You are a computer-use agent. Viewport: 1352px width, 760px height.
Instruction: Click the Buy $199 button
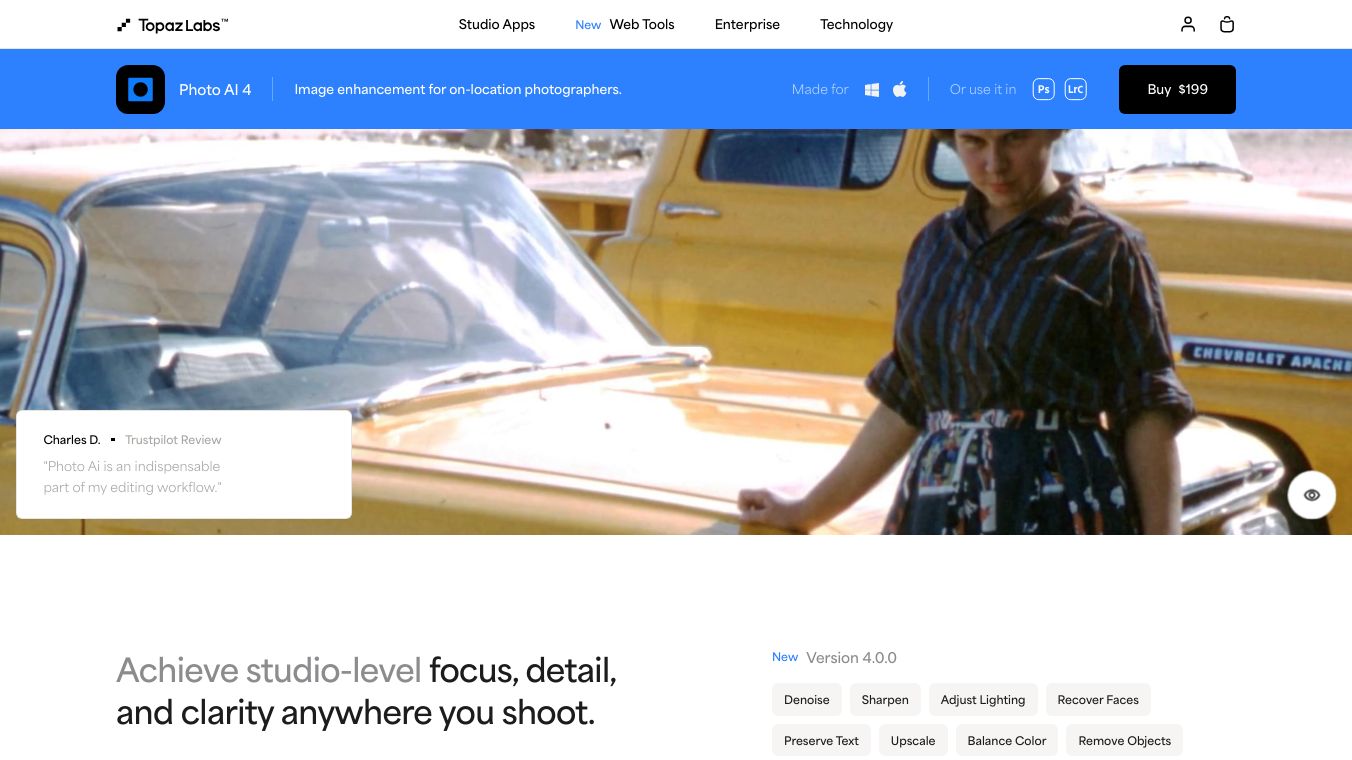point(1177,89)
